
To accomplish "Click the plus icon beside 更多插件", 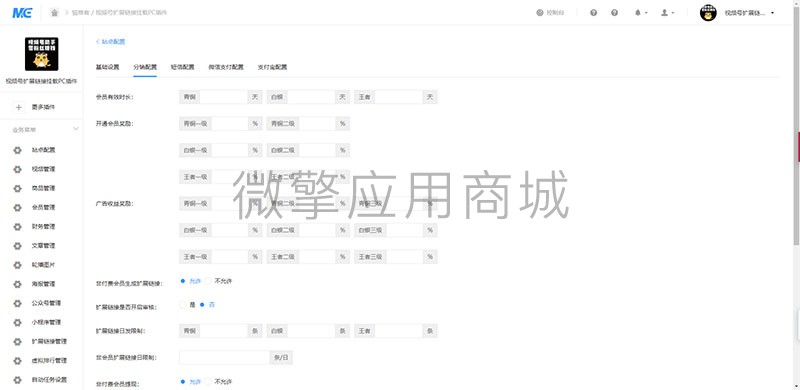I will [19, 107].
